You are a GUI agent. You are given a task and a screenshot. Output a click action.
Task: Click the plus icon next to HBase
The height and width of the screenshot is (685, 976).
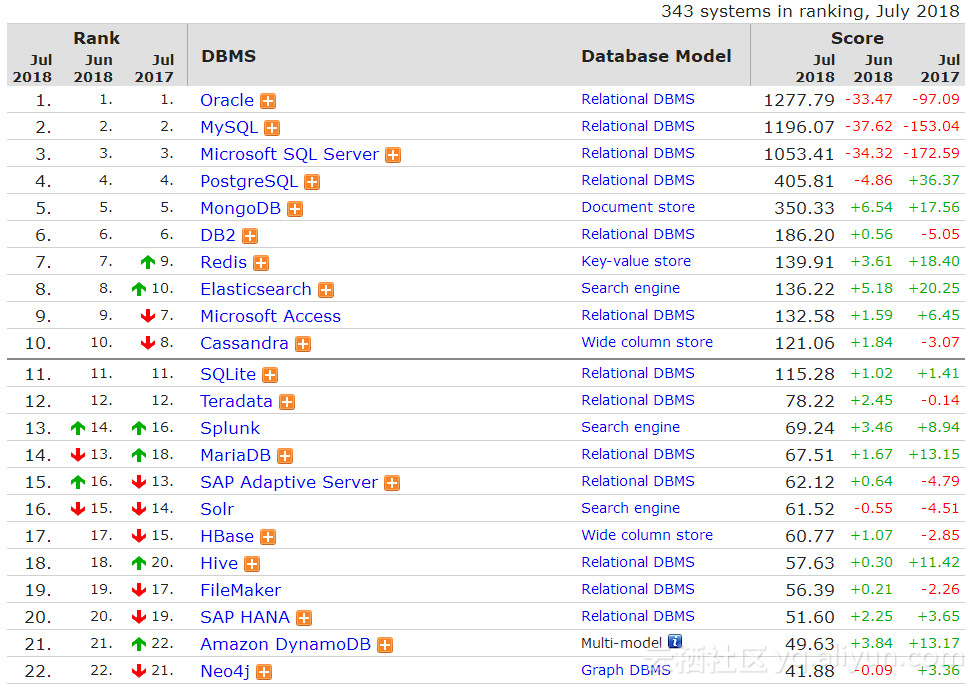(x=268, y=537)
